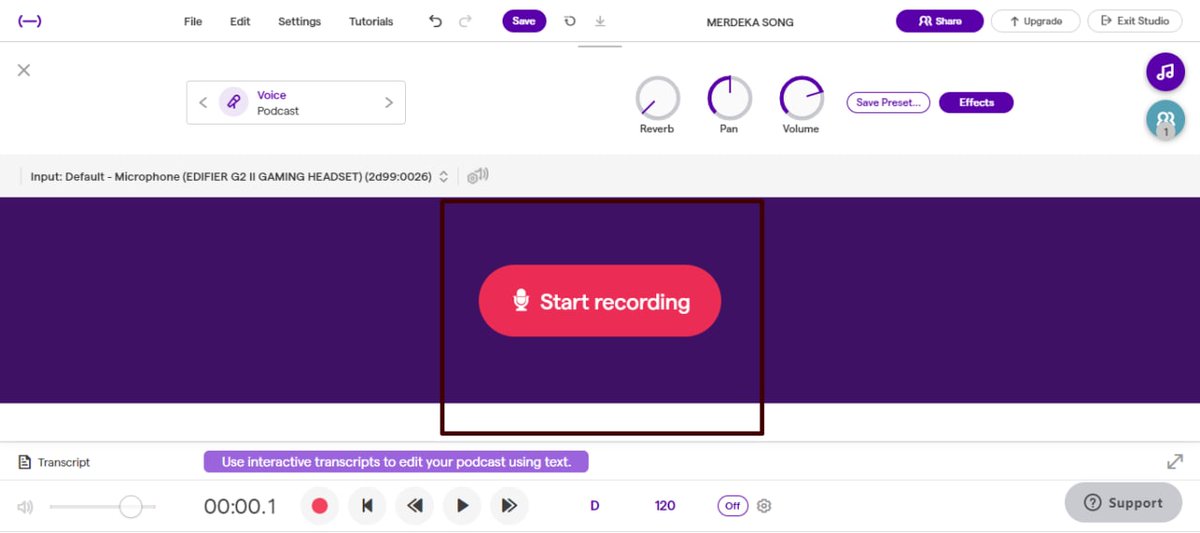The image size is (1200, 533).
Task: Select the Voice Podcast preset label
Action: pyautogui.click(x=278, y=103)
